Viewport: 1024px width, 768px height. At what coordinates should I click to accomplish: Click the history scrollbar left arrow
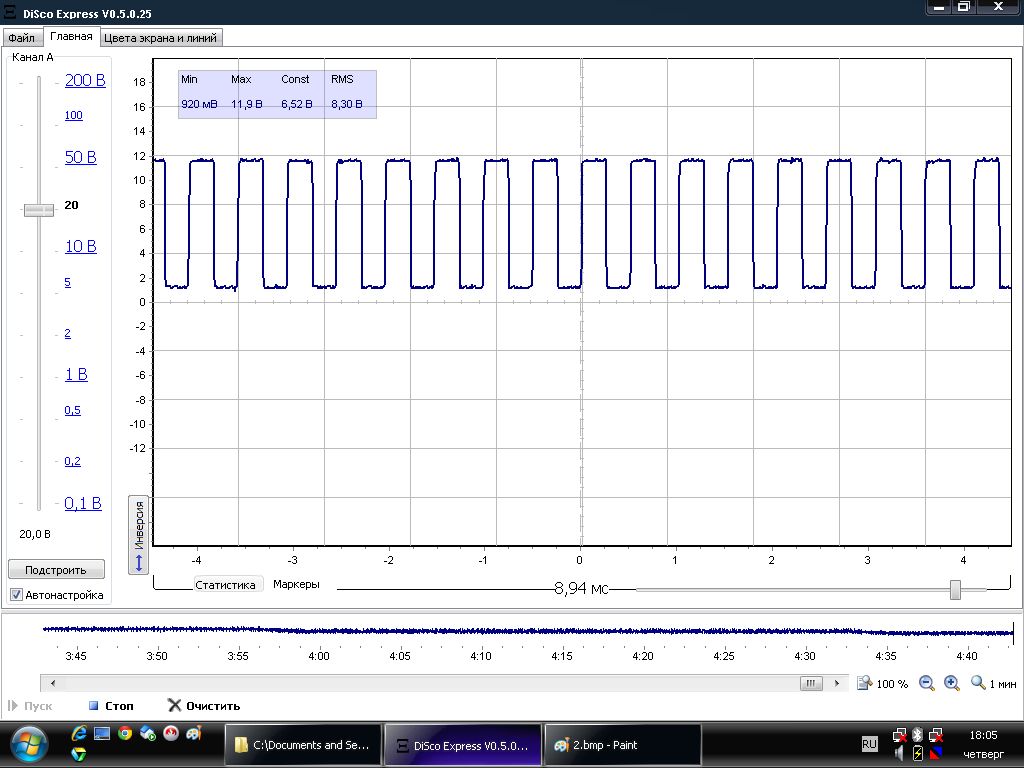click(53, 684)
